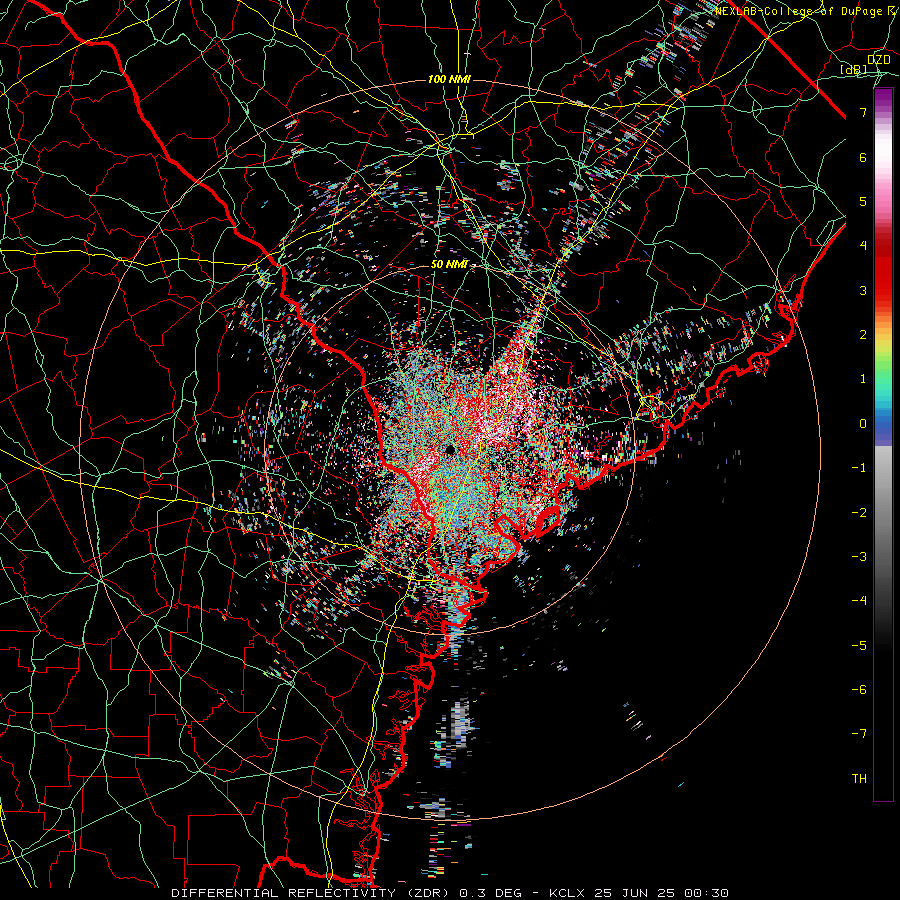Click the "-6" value on the scale
900x900 pixels.
859,690
